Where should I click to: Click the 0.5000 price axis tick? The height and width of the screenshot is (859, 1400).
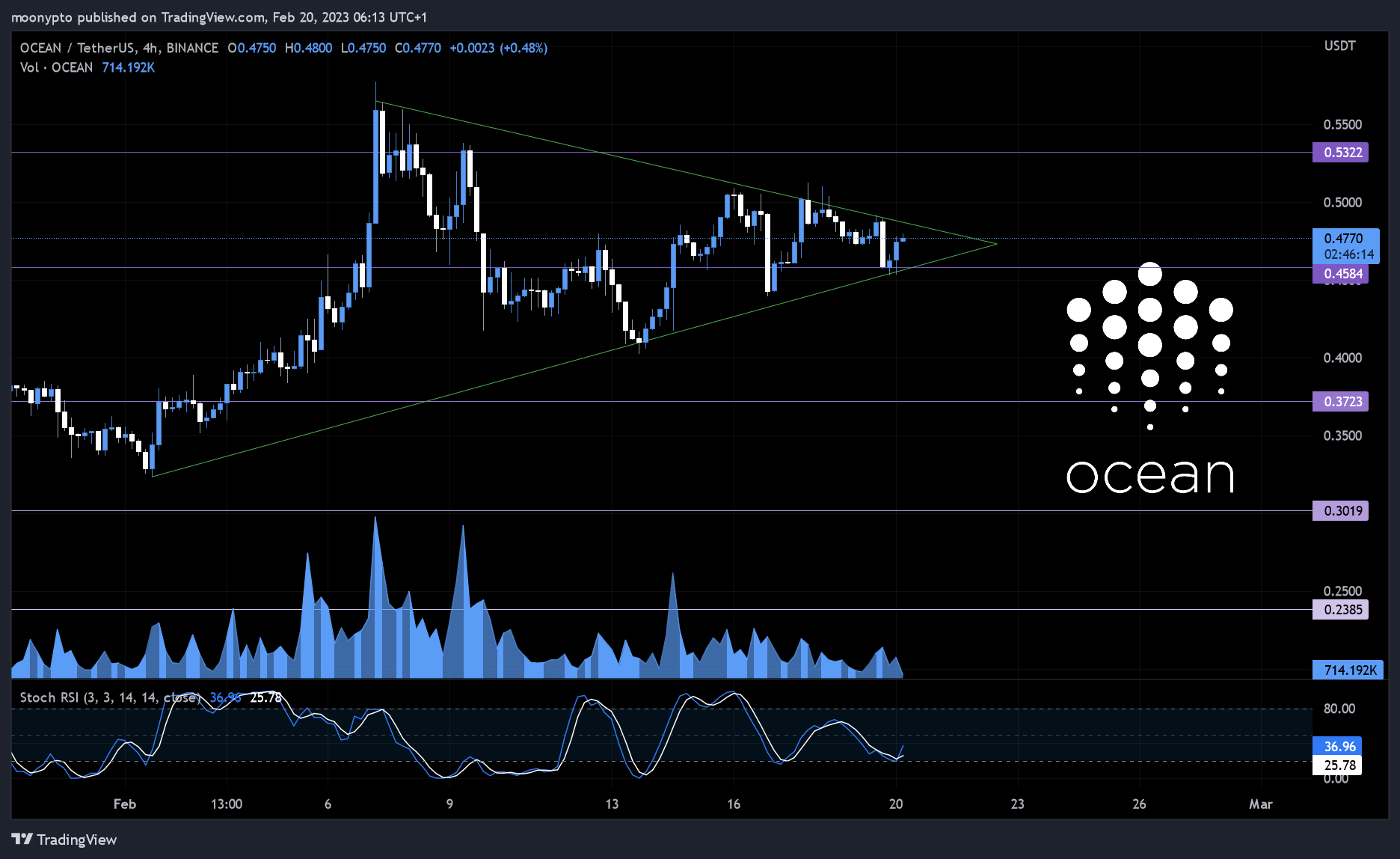pos(1343,203)
